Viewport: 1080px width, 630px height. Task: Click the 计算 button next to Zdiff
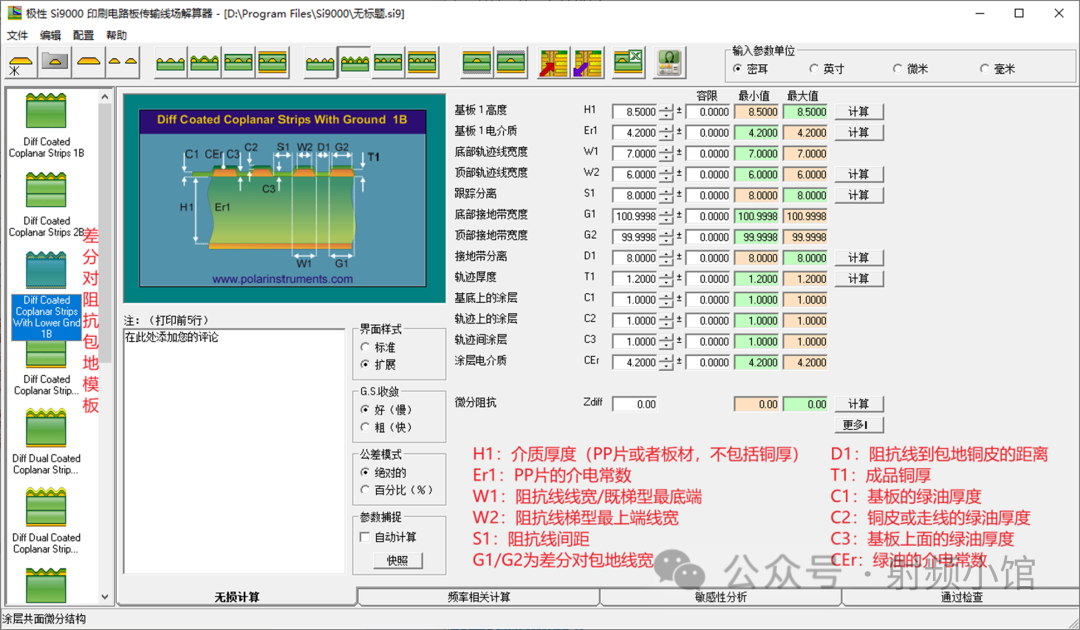(859, 404)
